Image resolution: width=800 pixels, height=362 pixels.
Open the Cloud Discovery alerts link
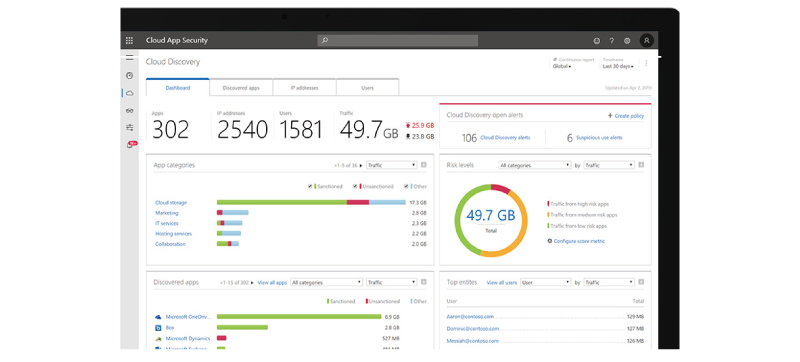[505, 137]
